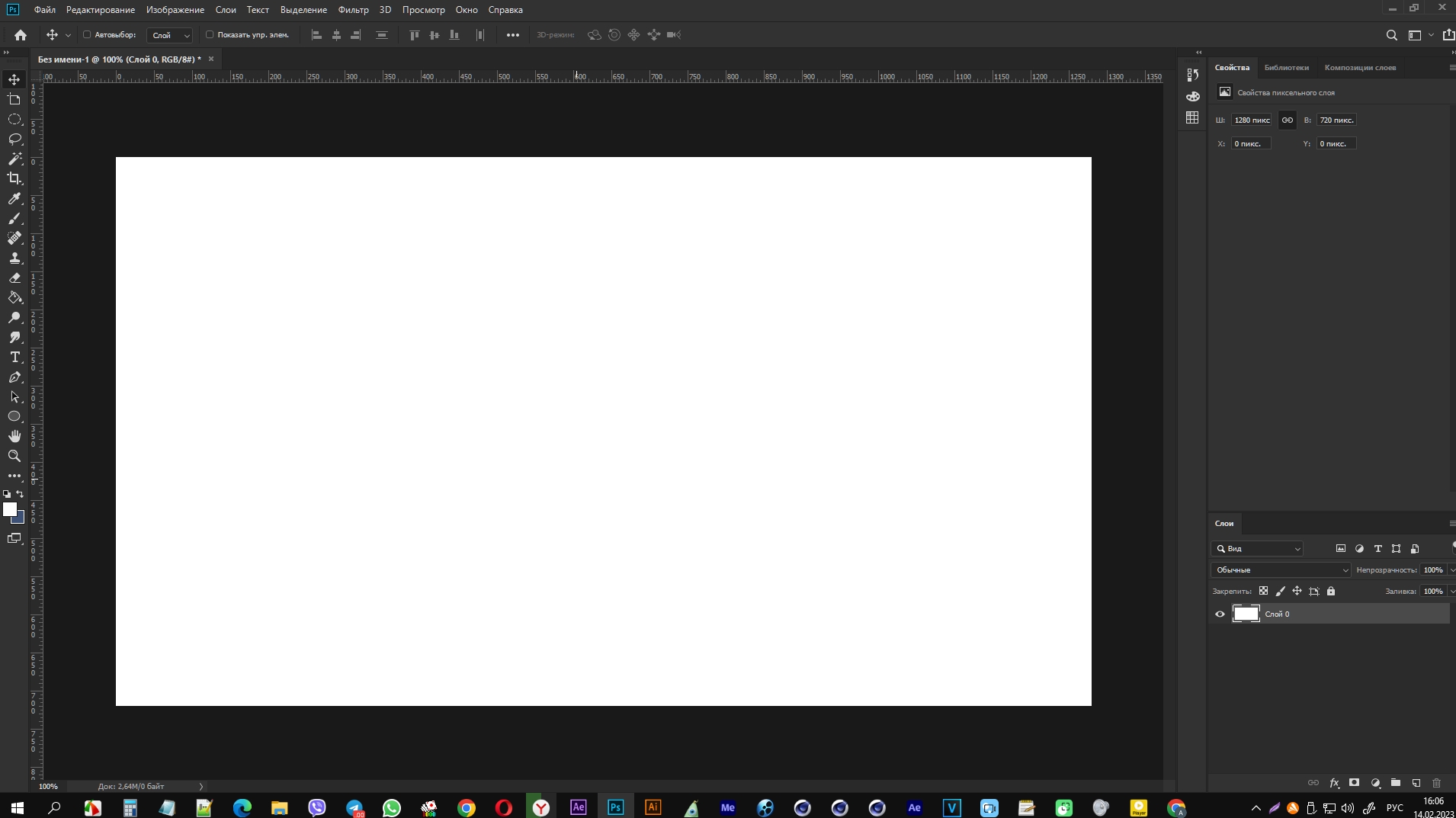
Task: Hide Слой 0 using the eye icon
Action: click(1220, 614)
